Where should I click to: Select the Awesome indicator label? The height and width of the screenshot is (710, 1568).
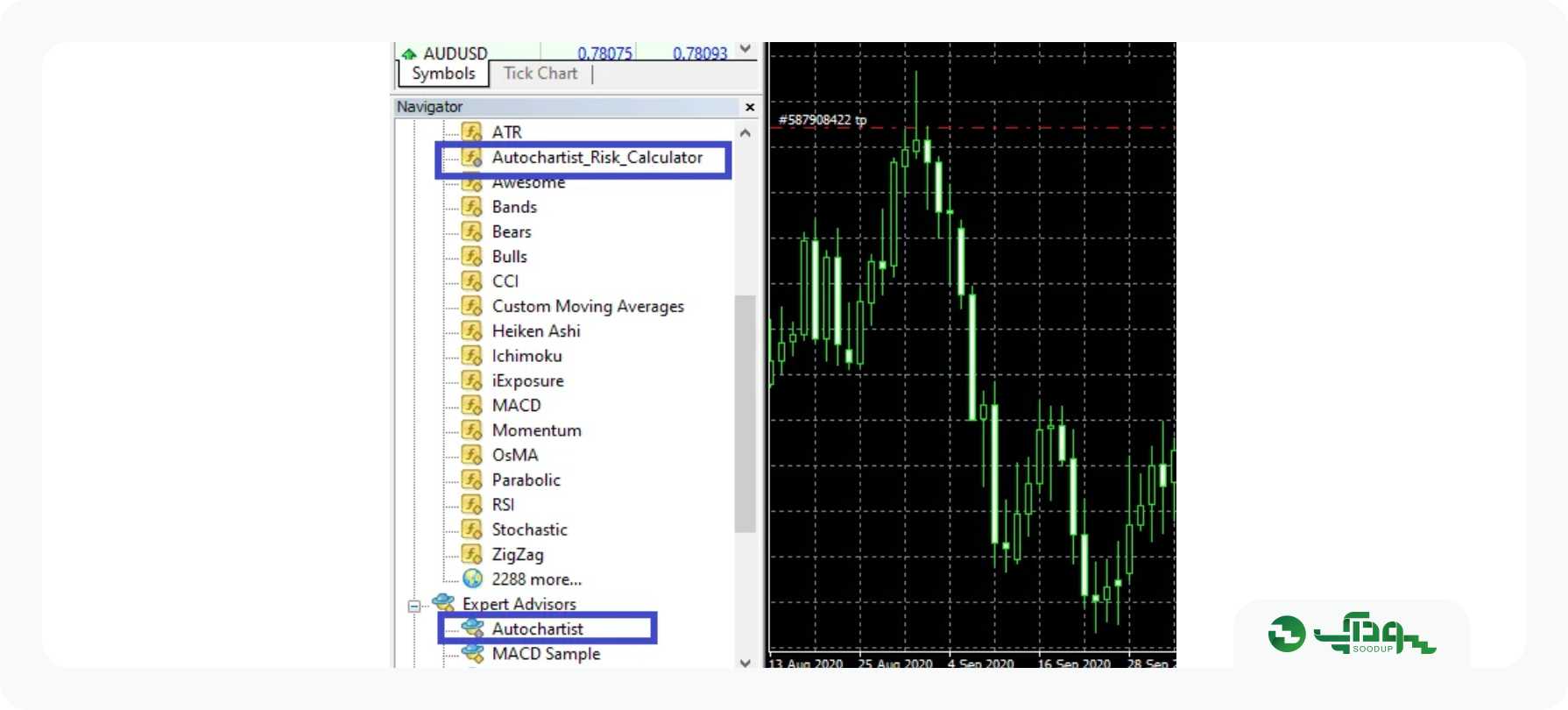point(529,183)
